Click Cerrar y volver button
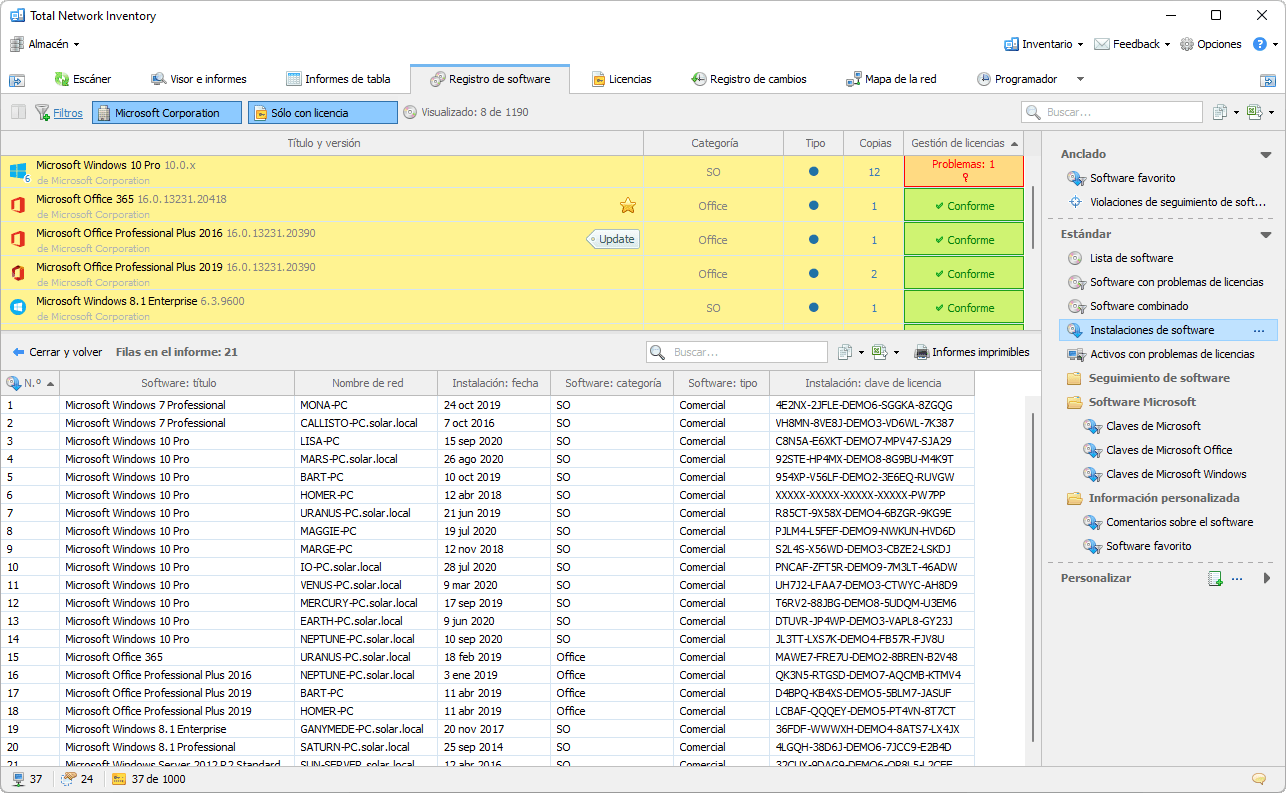The image size is (1286, 793). pyautogui.click(x=57, y=352)
